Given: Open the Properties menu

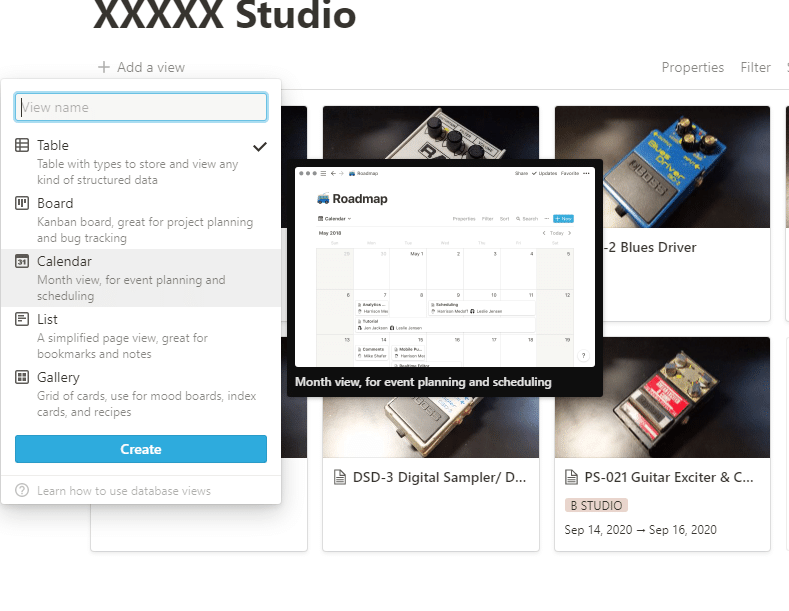Looking at the screenshot, I should click(692, 67).
